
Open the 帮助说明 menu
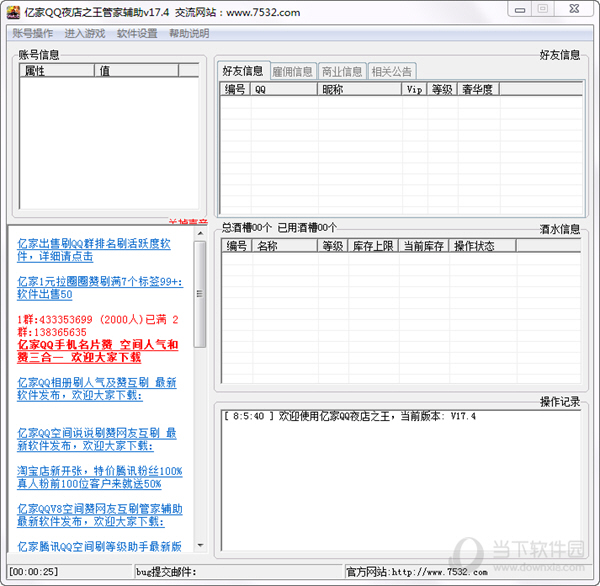(189, 33)
